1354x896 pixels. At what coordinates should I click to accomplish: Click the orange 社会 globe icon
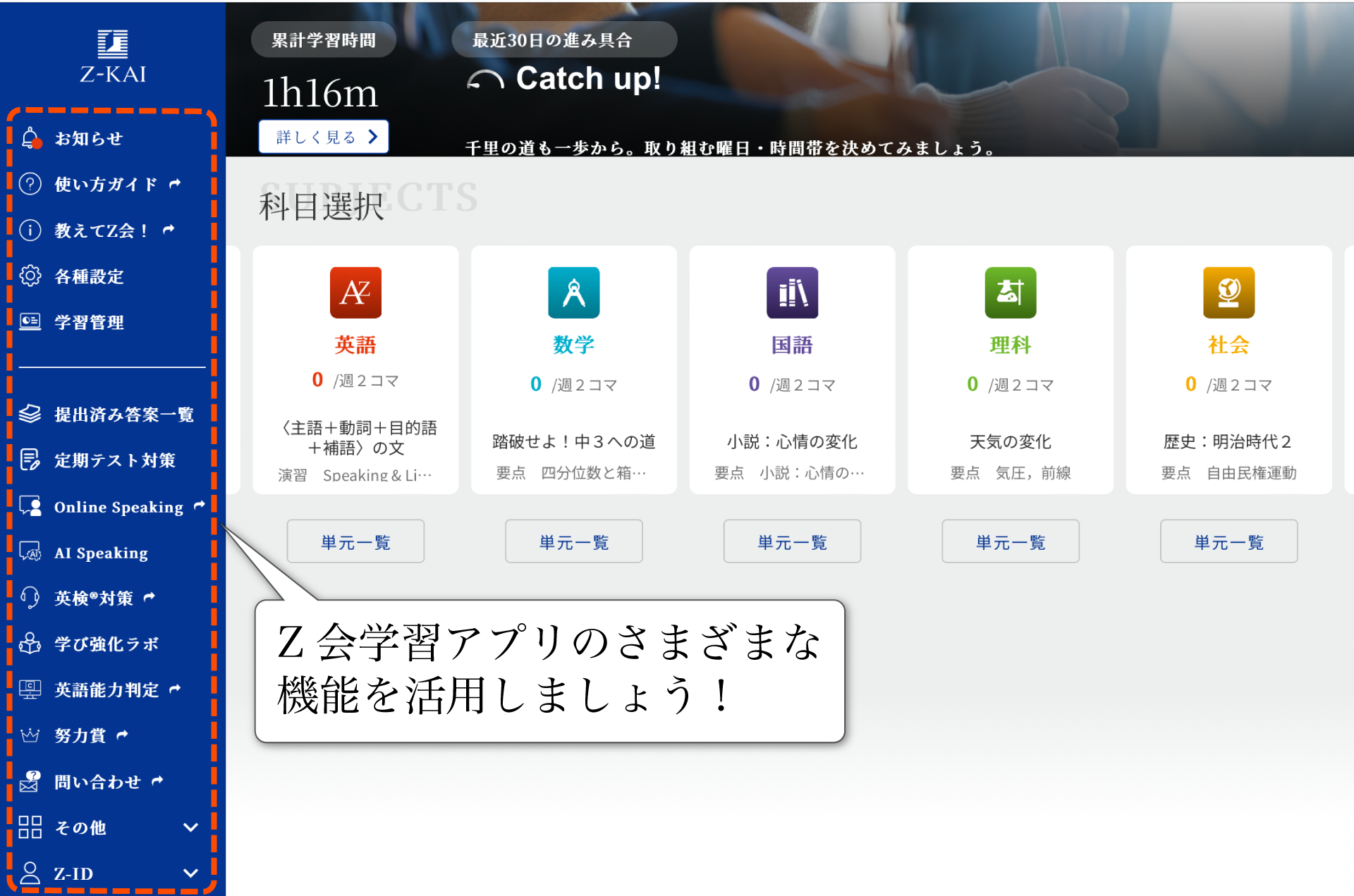coord(1228,293)
